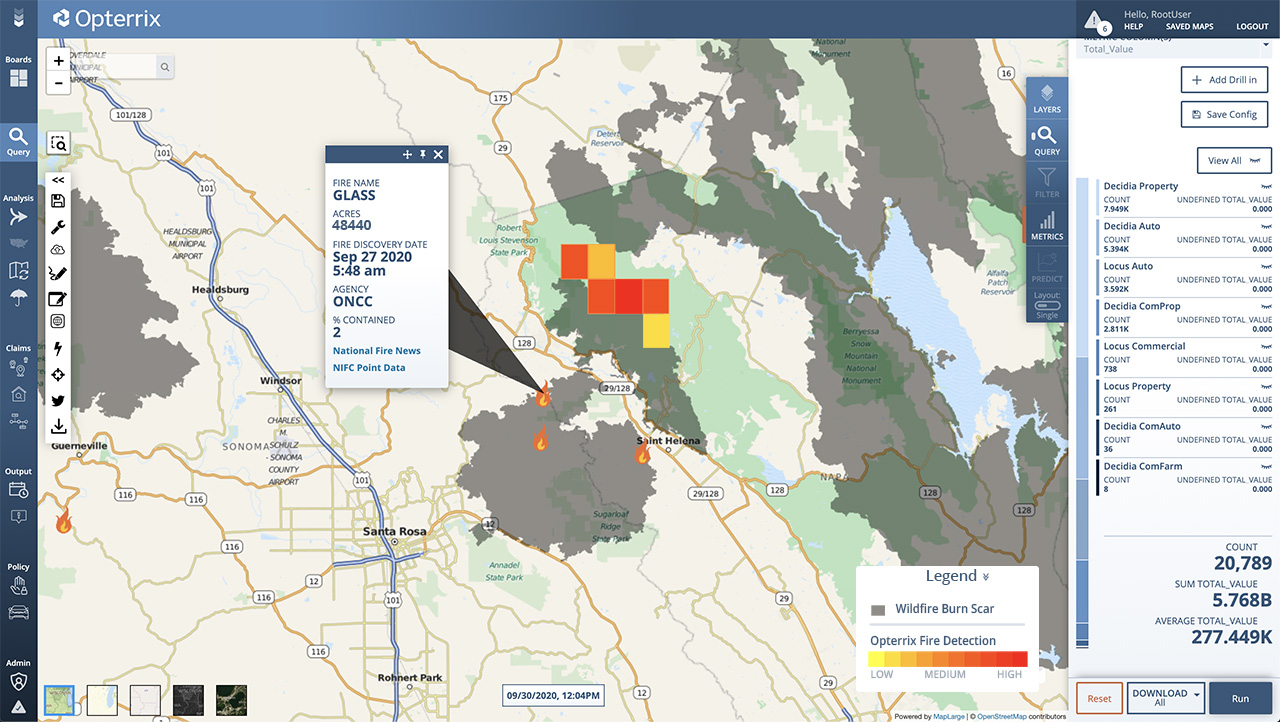This screenshot has width=1280, height=722.
Task: Activate the crosshair locate tool
Action: [x=58, y=375]
